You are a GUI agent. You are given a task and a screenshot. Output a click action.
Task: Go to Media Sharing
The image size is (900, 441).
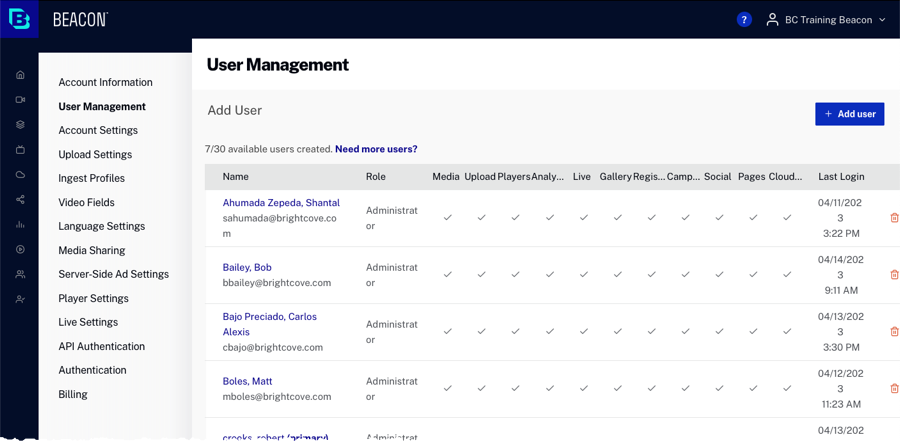[92, 250]
